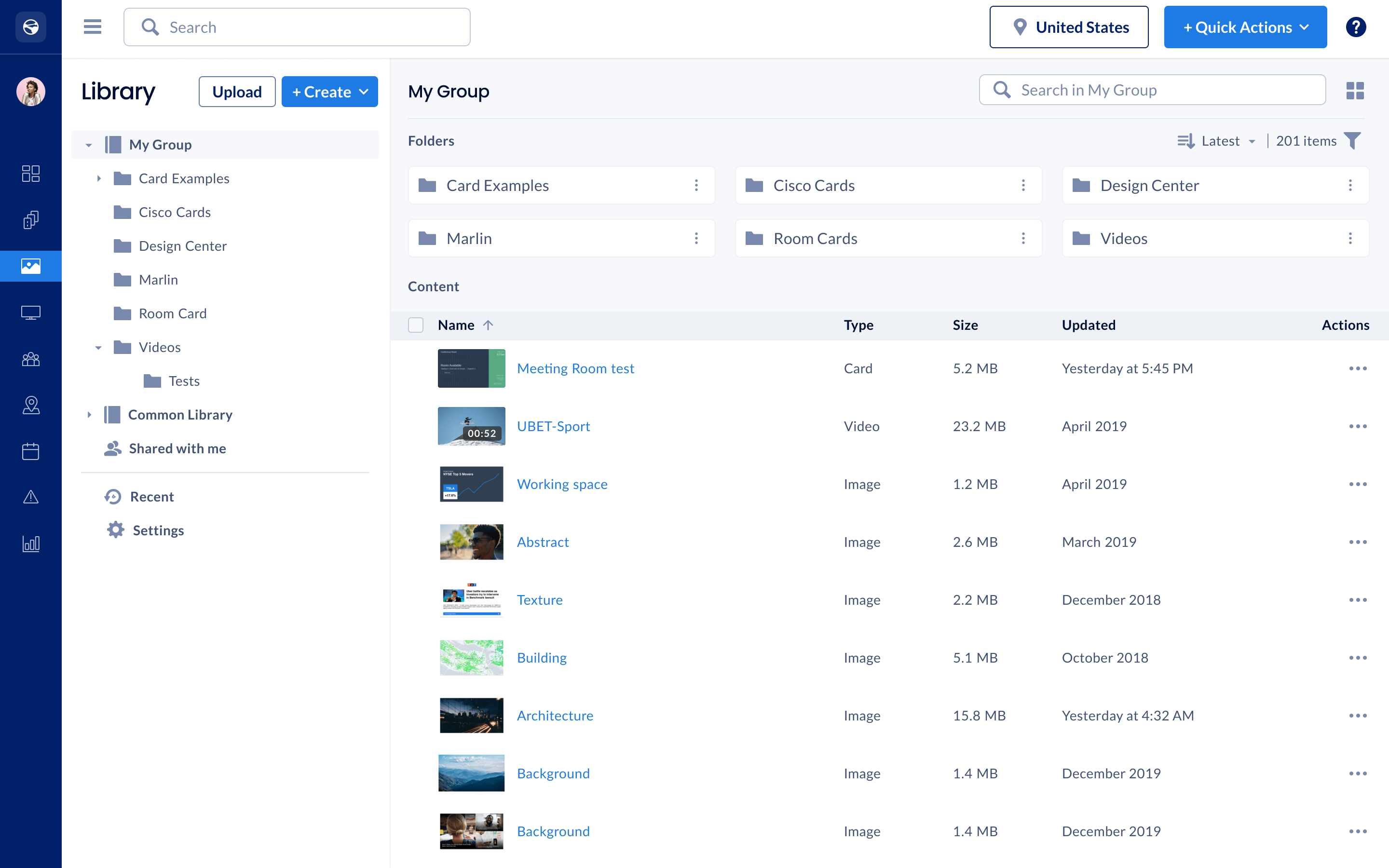The height and width of the screenshot is (868, 1389).
Task: Open Shared with me section
Action: [x=177, y=448]
